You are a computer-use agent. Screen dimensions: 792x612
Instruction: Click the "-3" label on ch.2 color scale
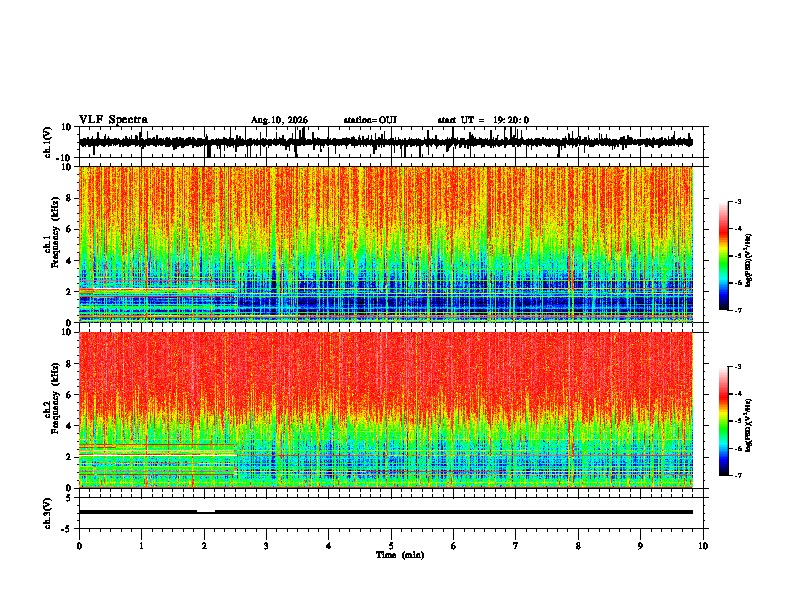coord(738,367)
